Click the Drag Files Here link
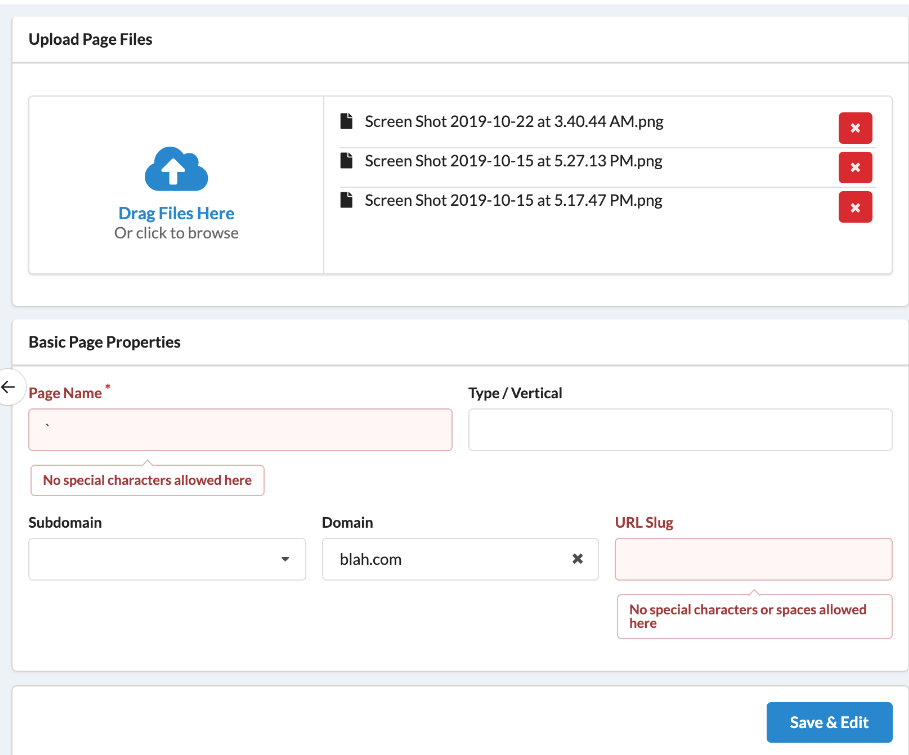 point(176,213)
